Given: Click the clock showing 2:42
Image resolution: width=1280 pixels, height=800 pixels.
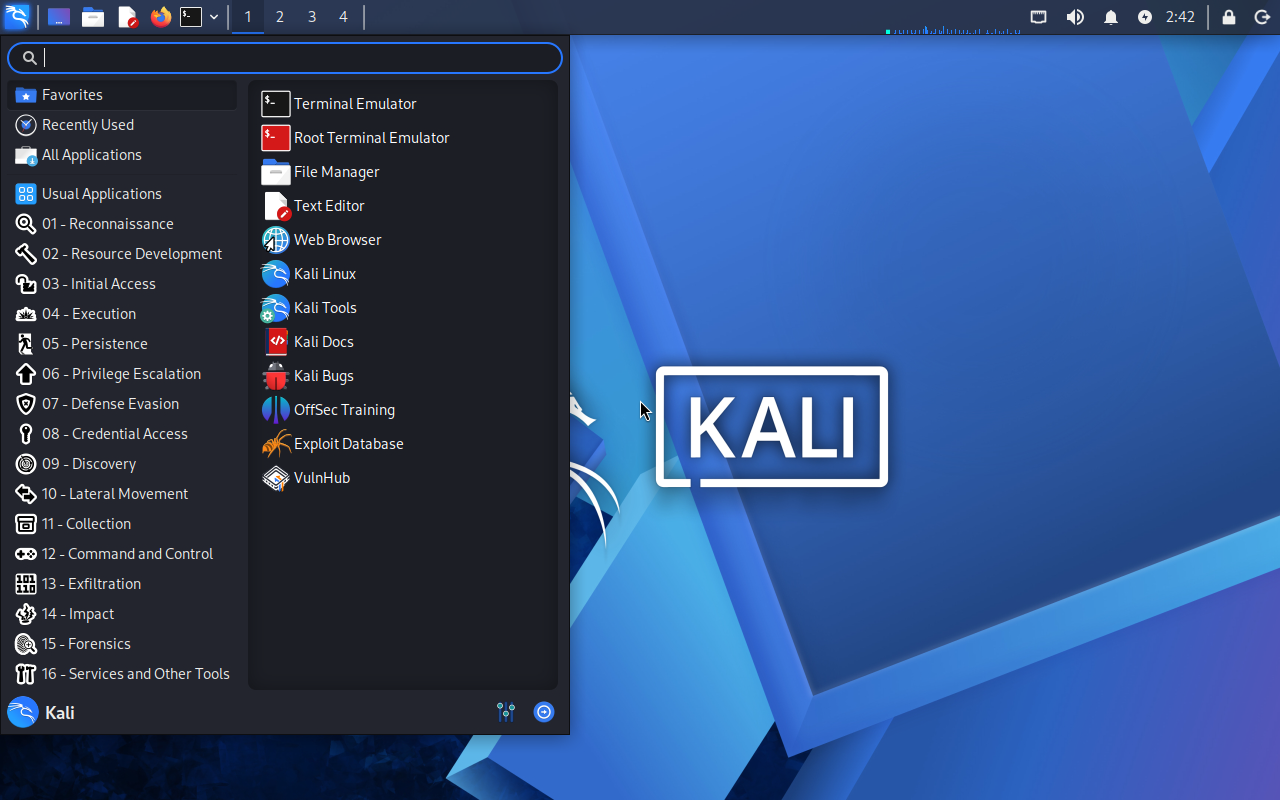Looking at the screenshot, I should pyautogui.click(x=1180, y=17).
